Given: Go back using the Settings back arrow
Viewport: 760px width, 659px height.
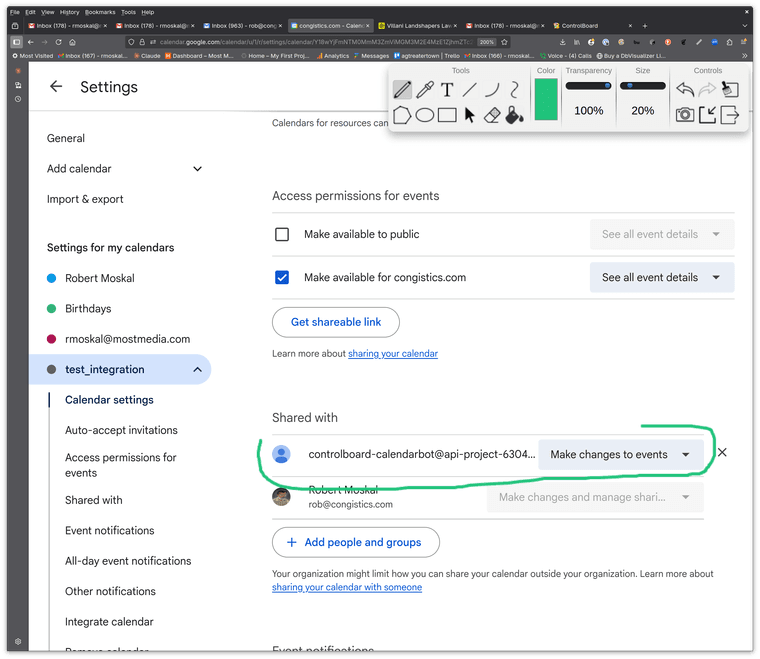Looking at the screenshot, I should [56, 87].
